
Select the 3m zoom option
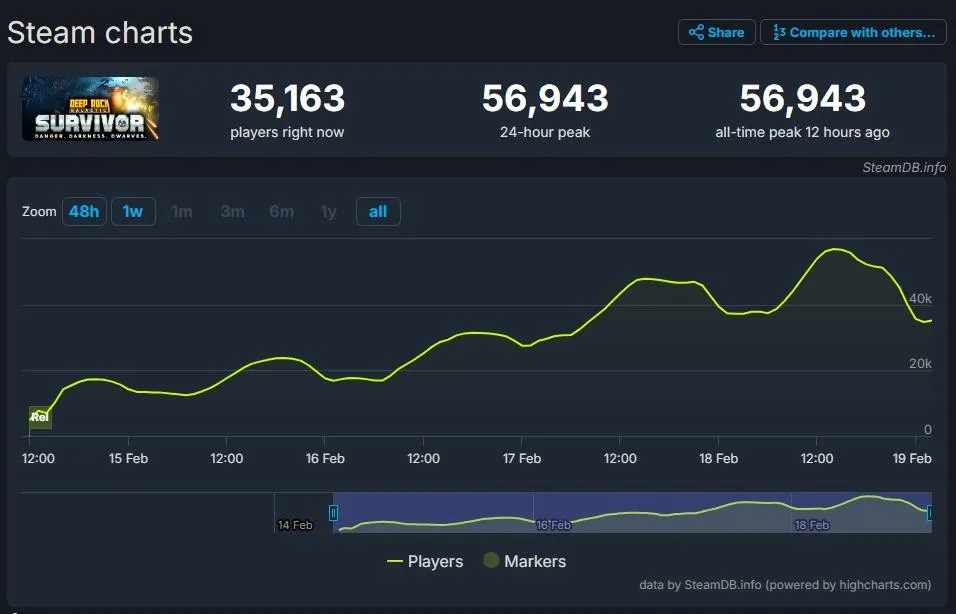[232, 212]
